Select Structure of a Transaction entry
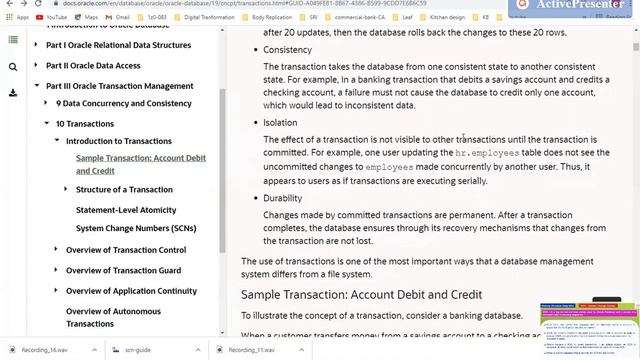640x360 pixels. click(124, 189)
